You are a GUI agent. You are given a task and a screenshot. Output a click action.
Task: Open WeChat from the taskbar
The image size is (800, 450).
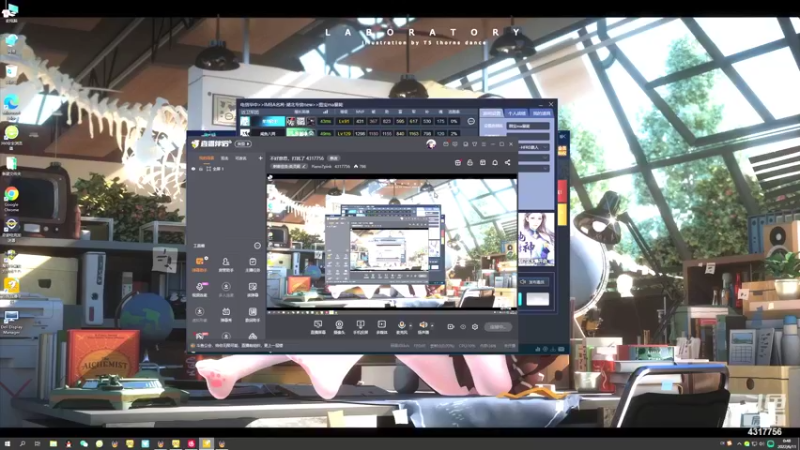(84, 444)
